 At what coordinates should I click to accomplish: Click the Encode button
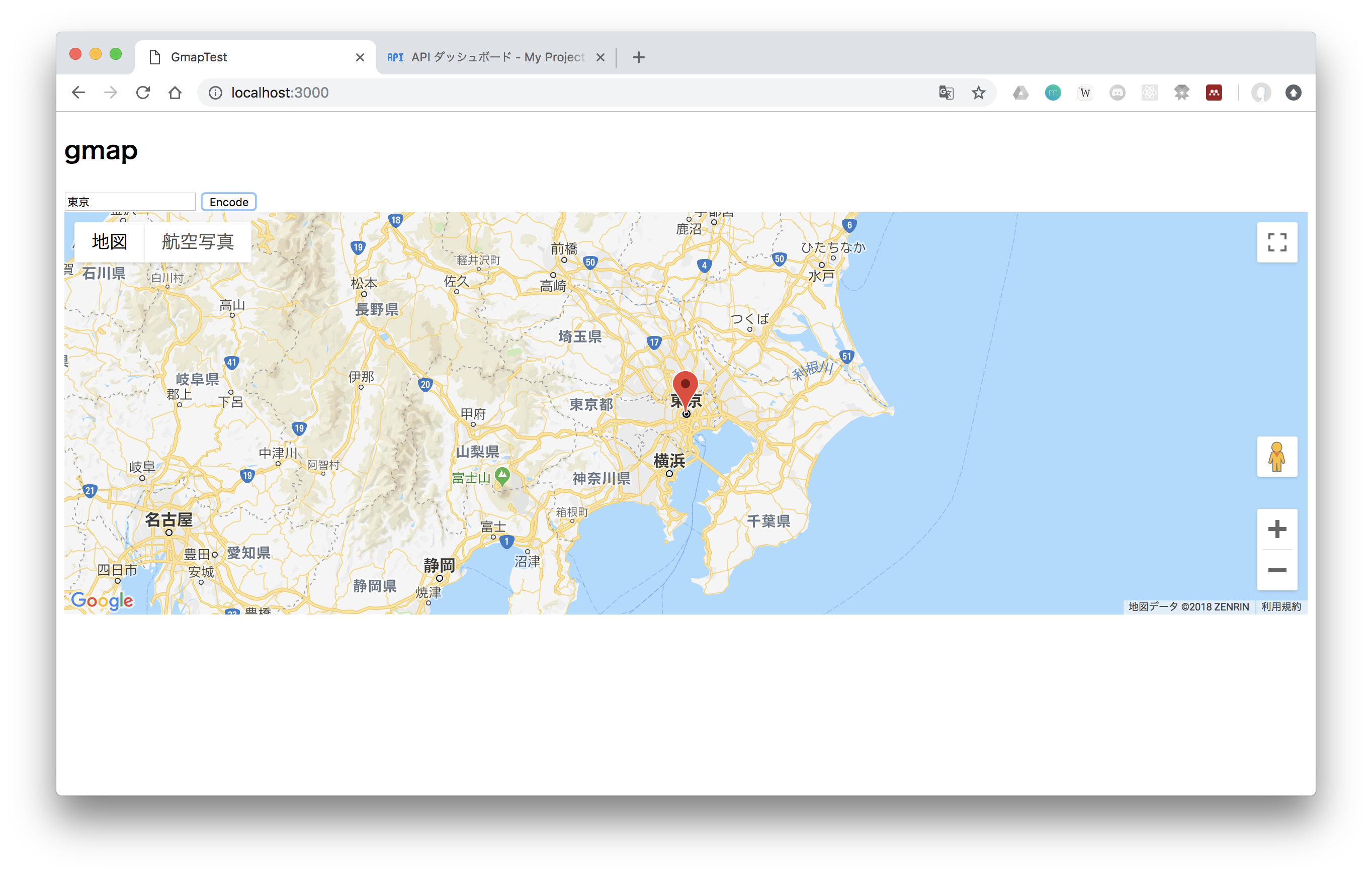click(x=228, y=202)
